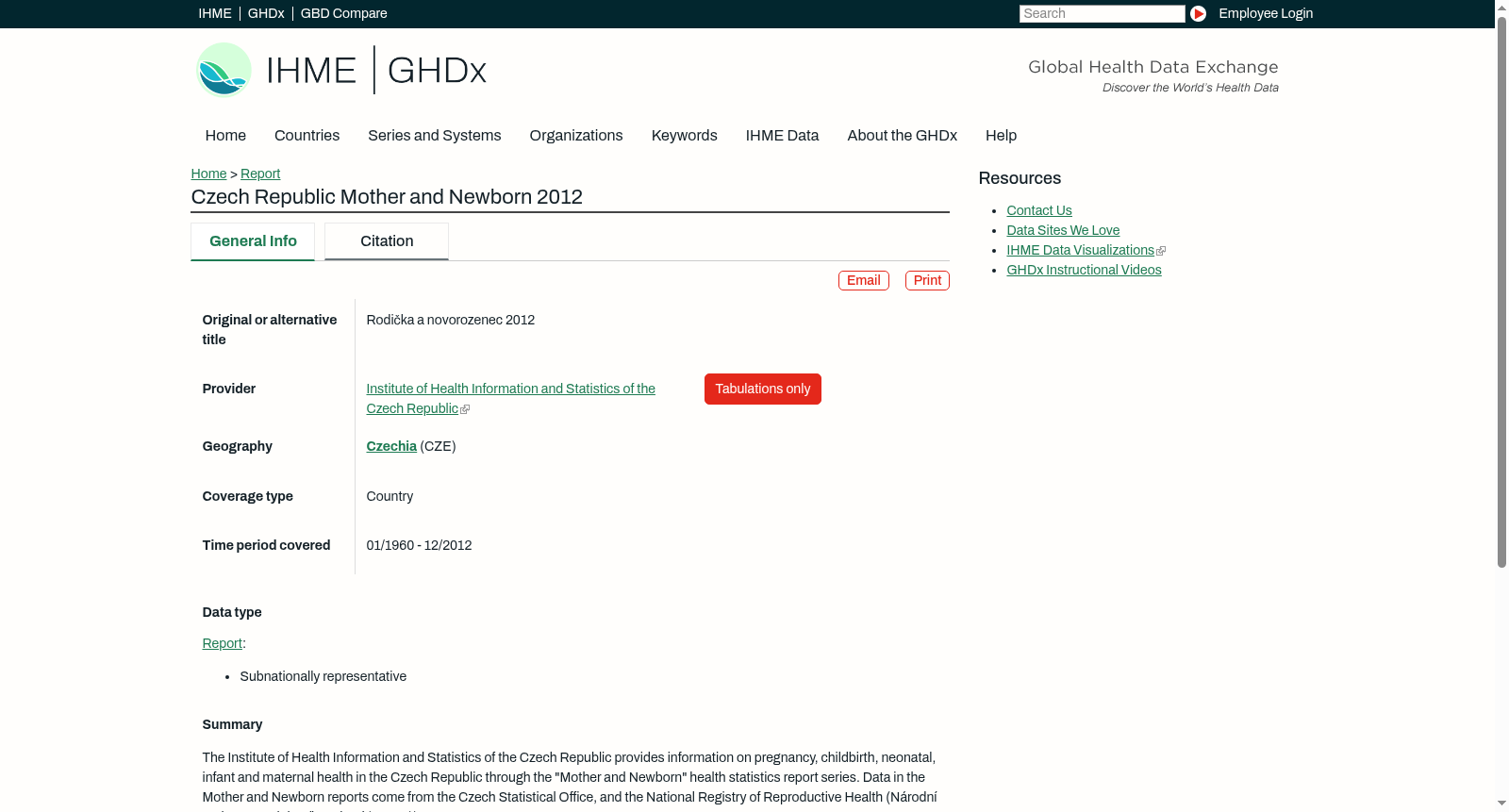Open Employee Login
1509x812 pixels.
(1266, 13)
